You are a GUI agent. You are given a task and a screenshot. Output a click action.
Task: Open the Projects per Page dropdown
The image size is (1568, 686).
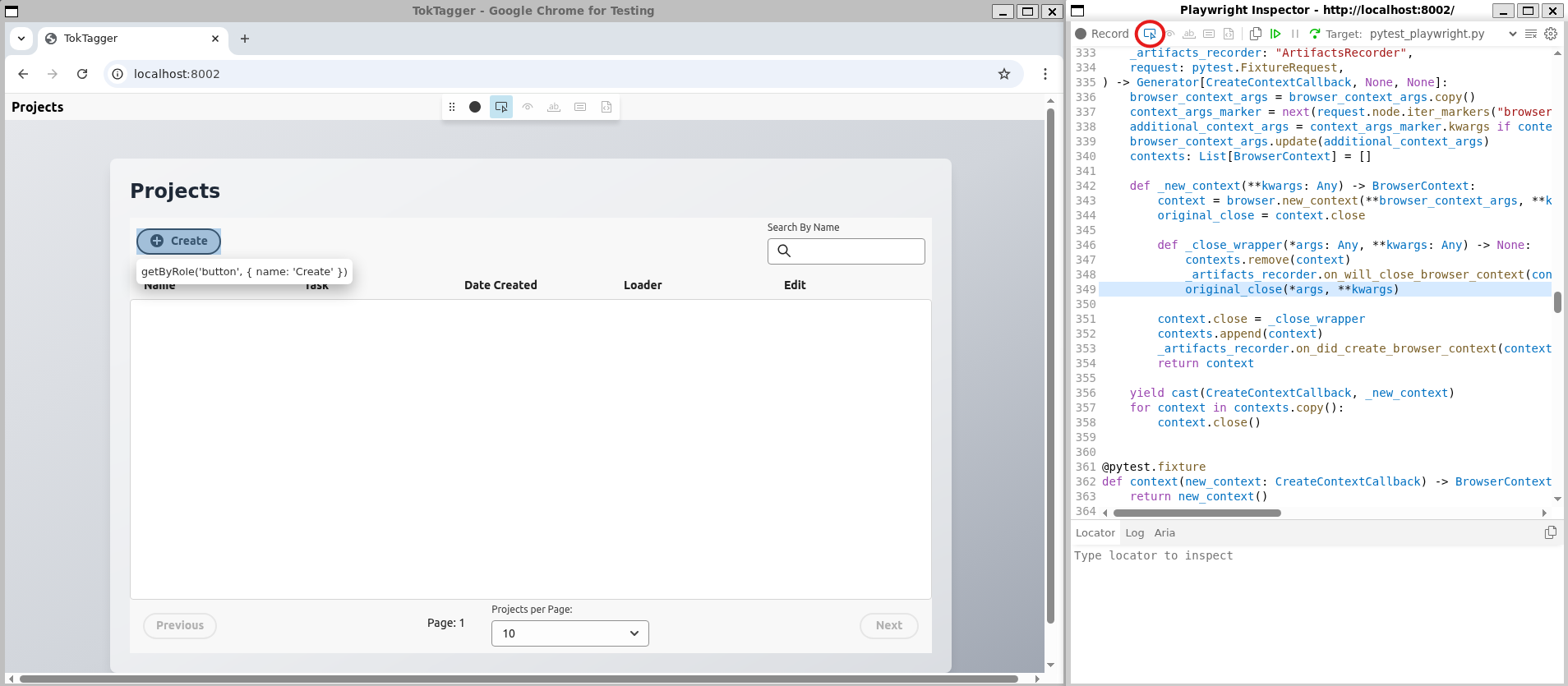click(x=570, y=633)
